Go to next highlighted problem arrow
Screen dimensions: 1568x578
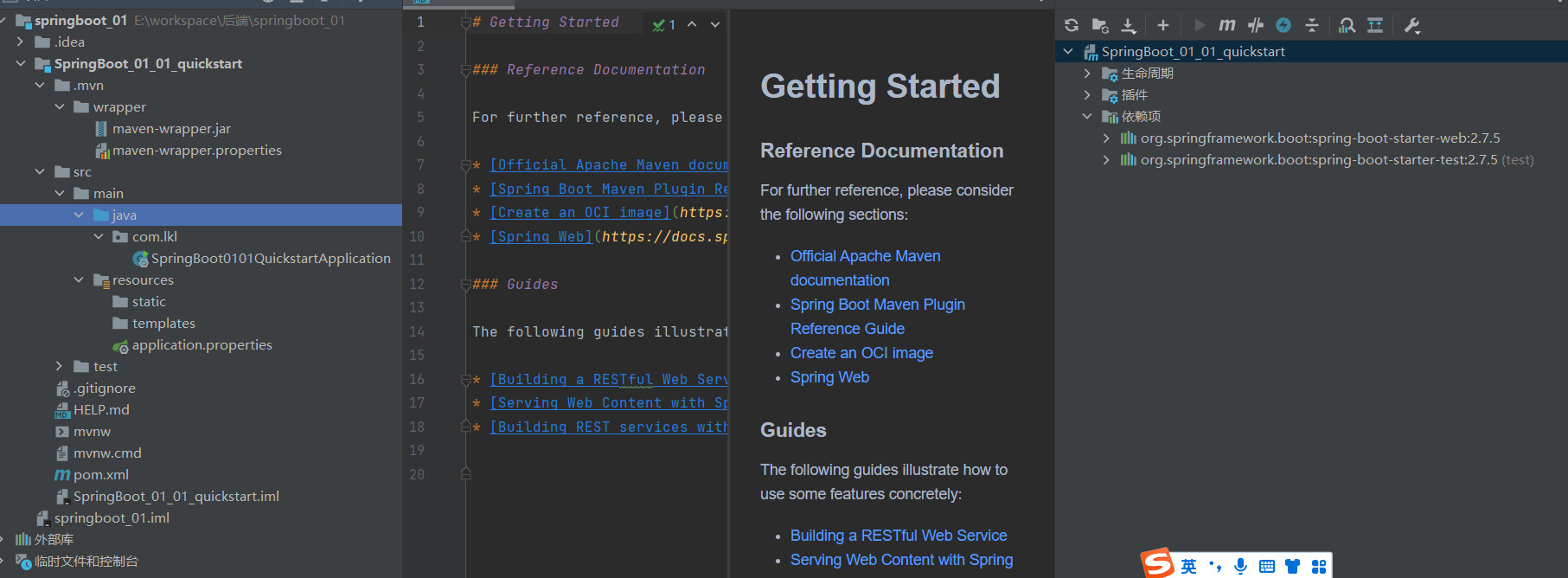tap(715, 24)
